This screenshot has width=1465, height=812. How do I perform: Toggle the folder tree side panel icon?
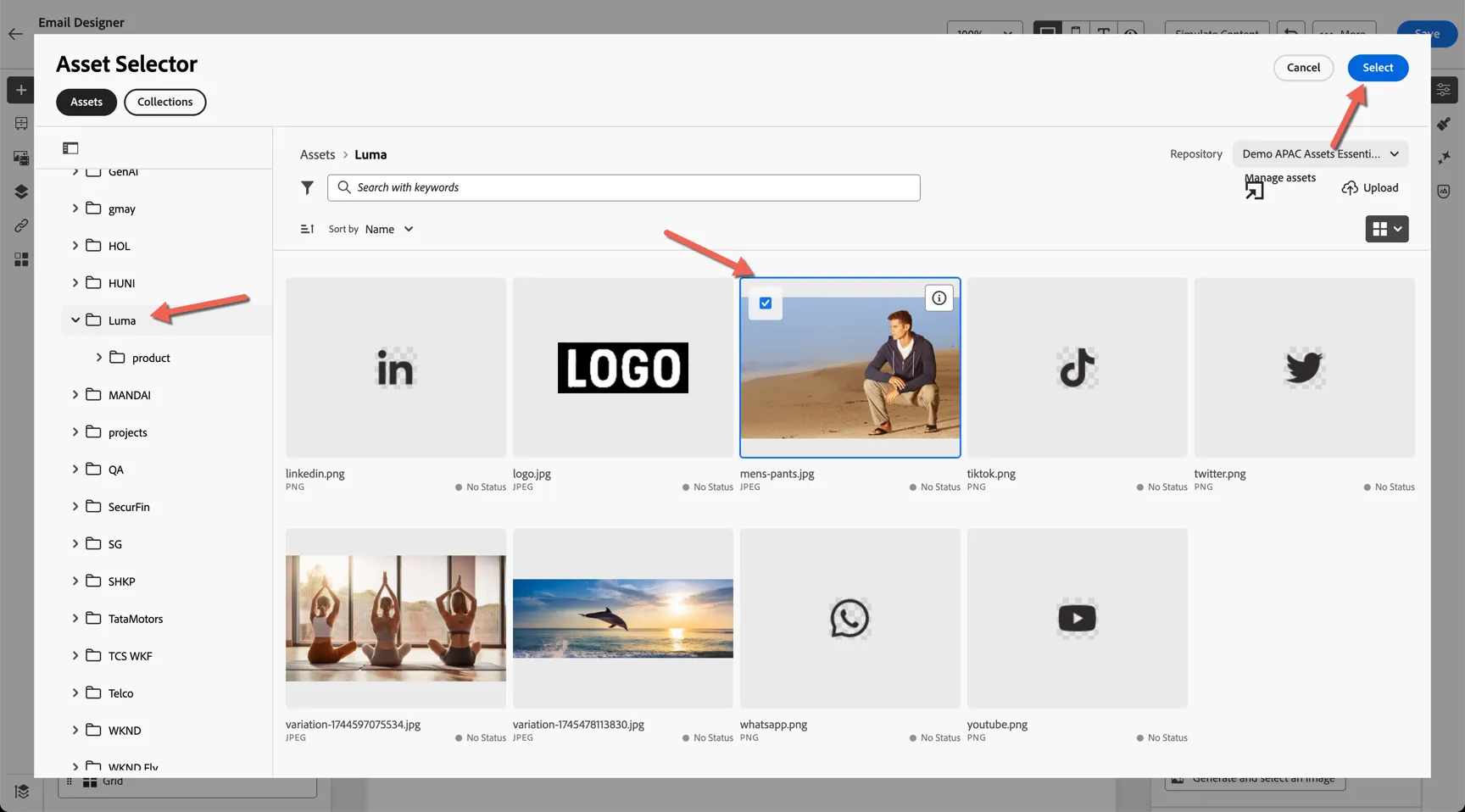(70, 148)
